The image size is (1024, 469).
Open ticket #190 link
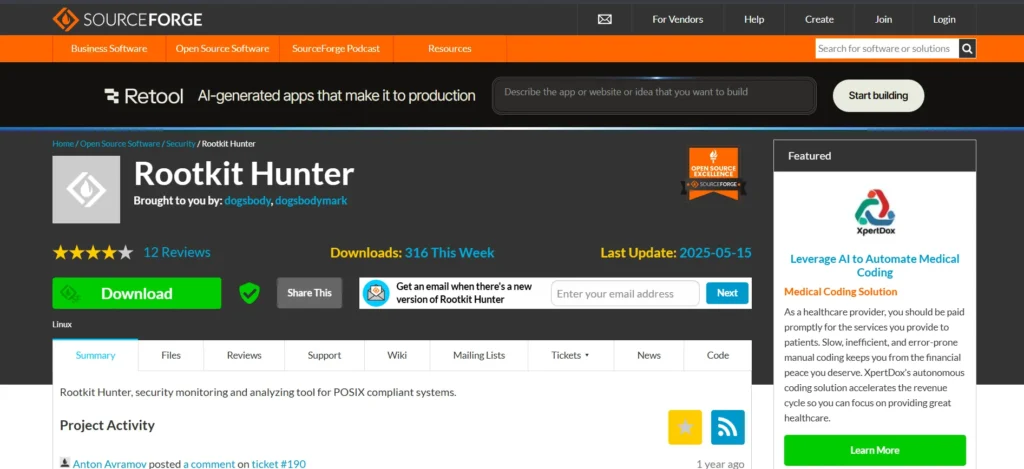tap(279, 464)
